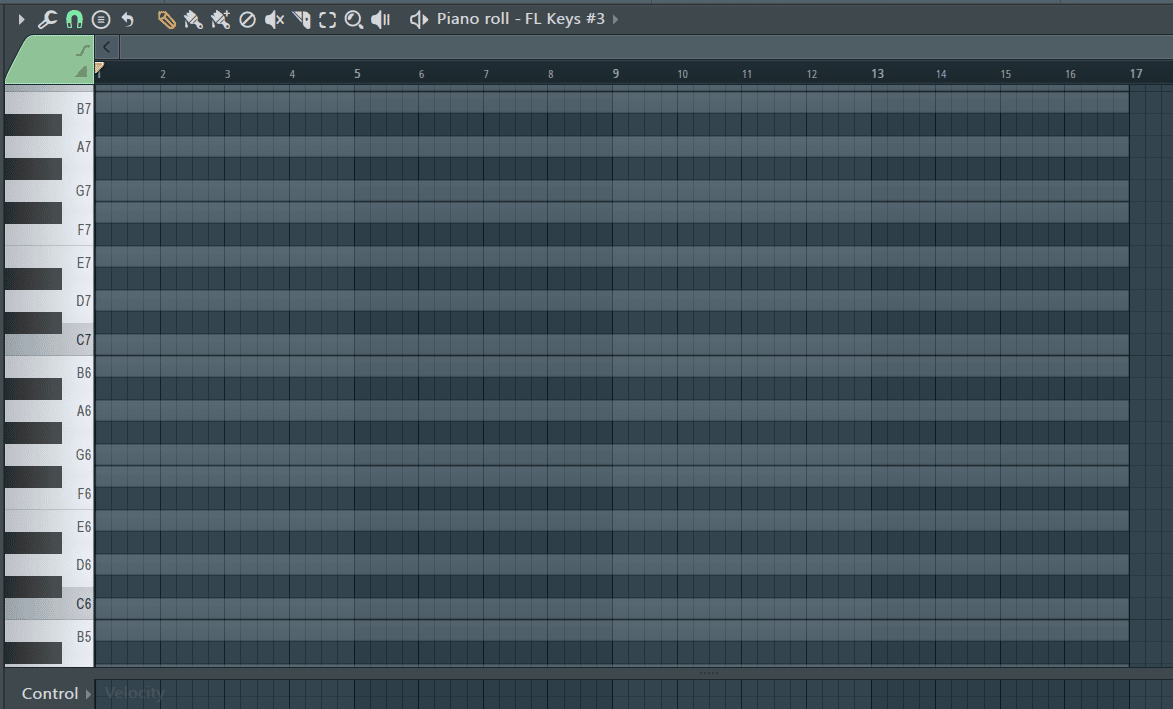Select the Delete tool

pos(247,18)
